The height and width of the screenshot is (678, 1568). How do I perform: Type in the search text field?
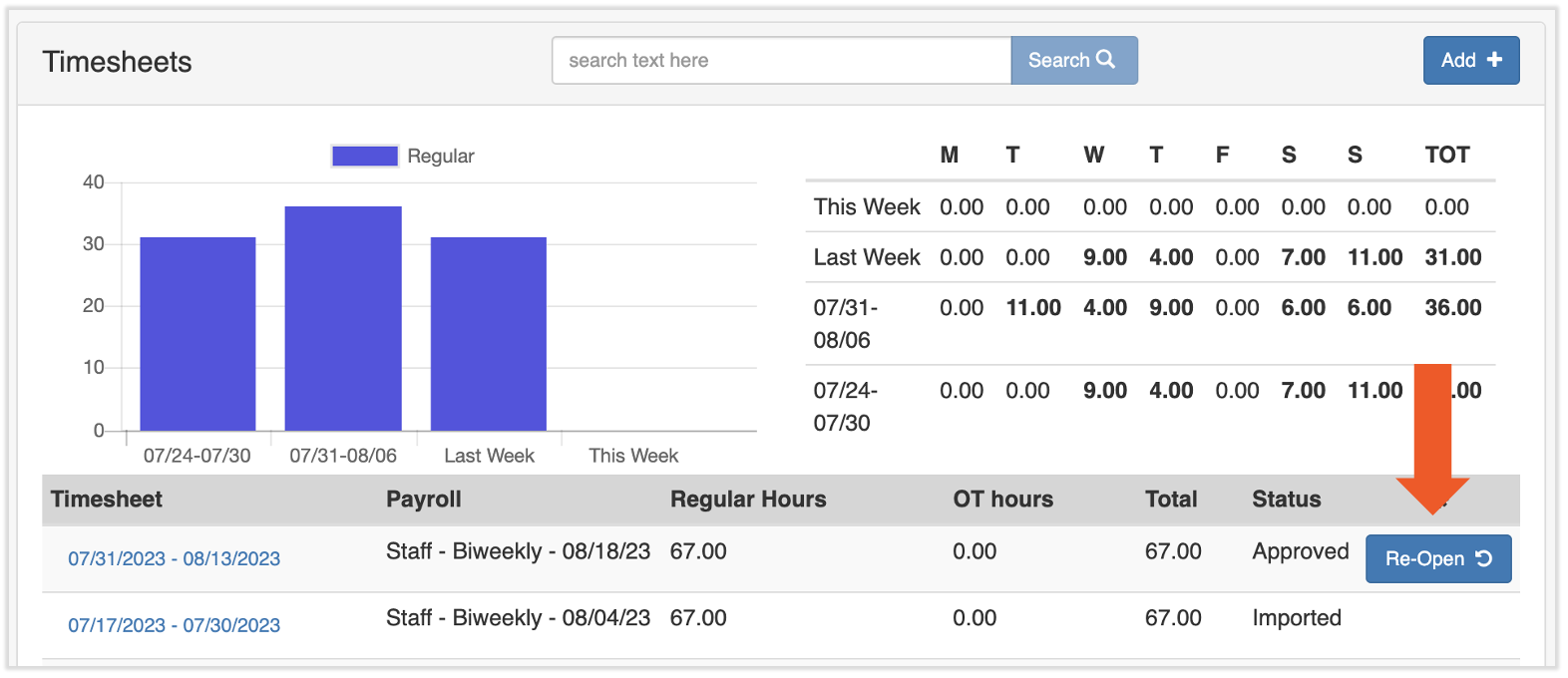click(x=781, y=61)
